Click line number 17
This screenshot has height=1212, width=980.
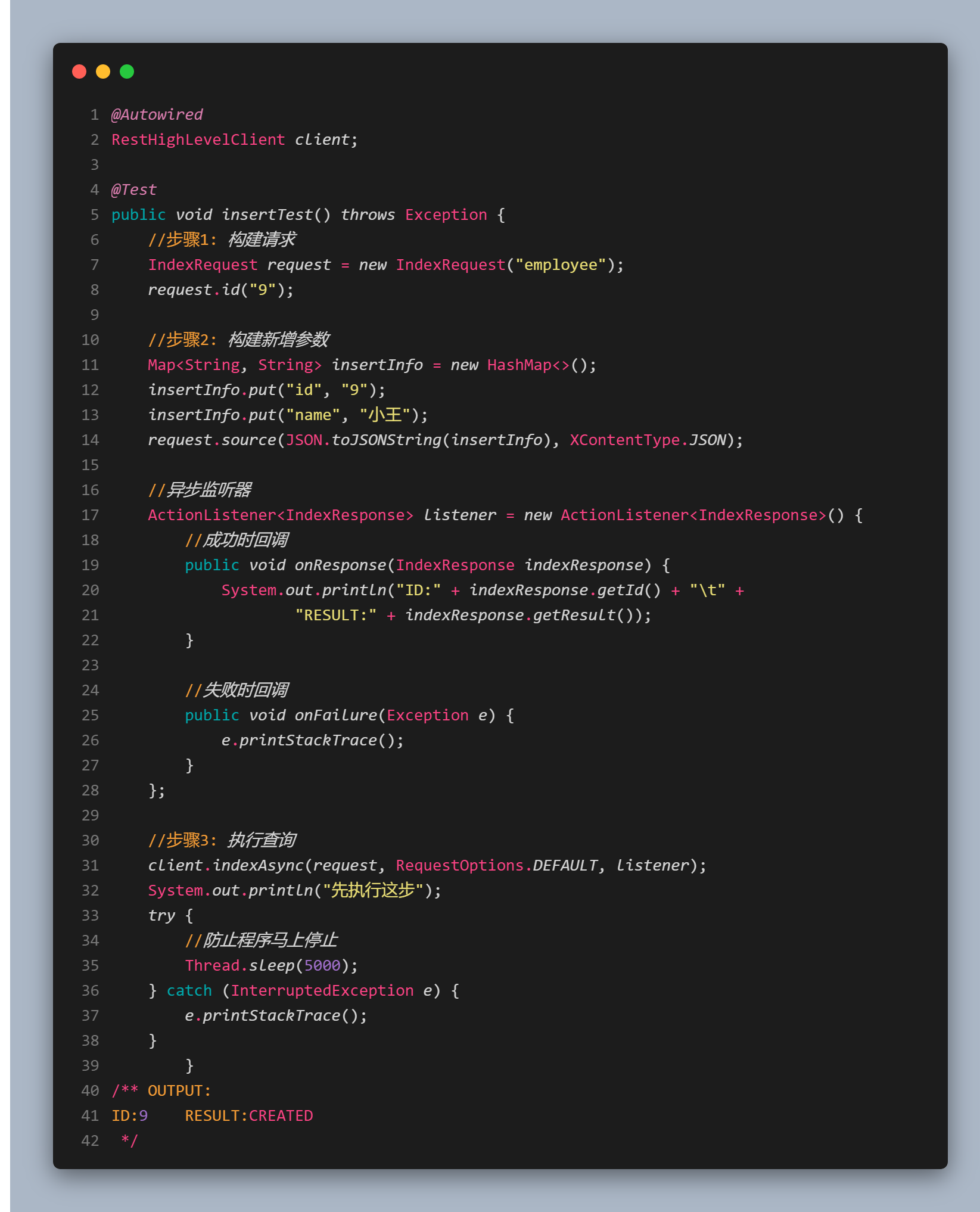point(91,515)
